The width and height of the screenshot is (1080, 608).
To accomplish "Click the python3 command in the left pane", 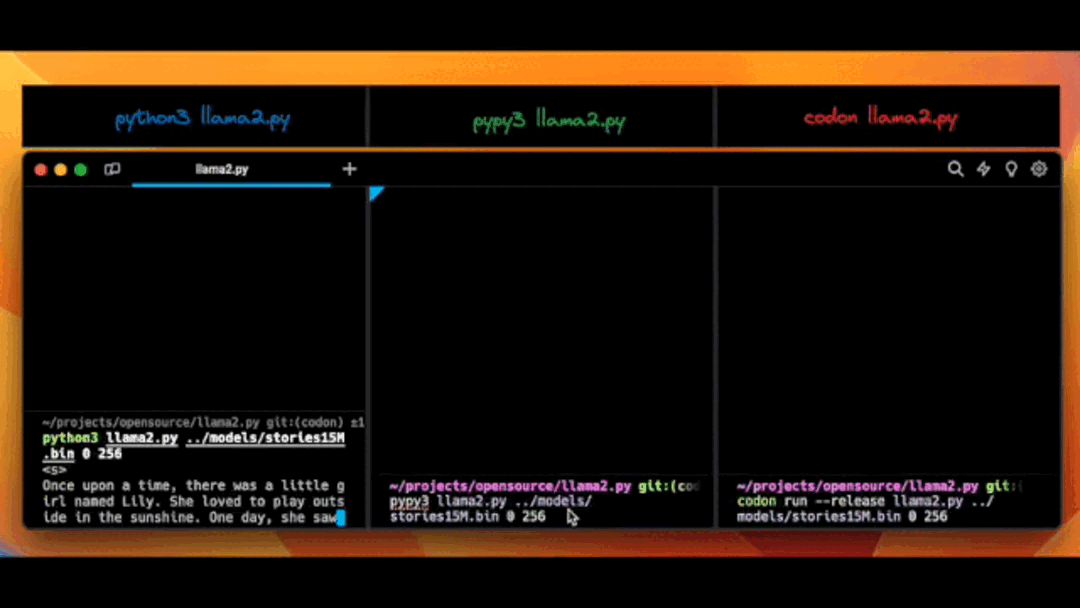I will click(70, 438).
